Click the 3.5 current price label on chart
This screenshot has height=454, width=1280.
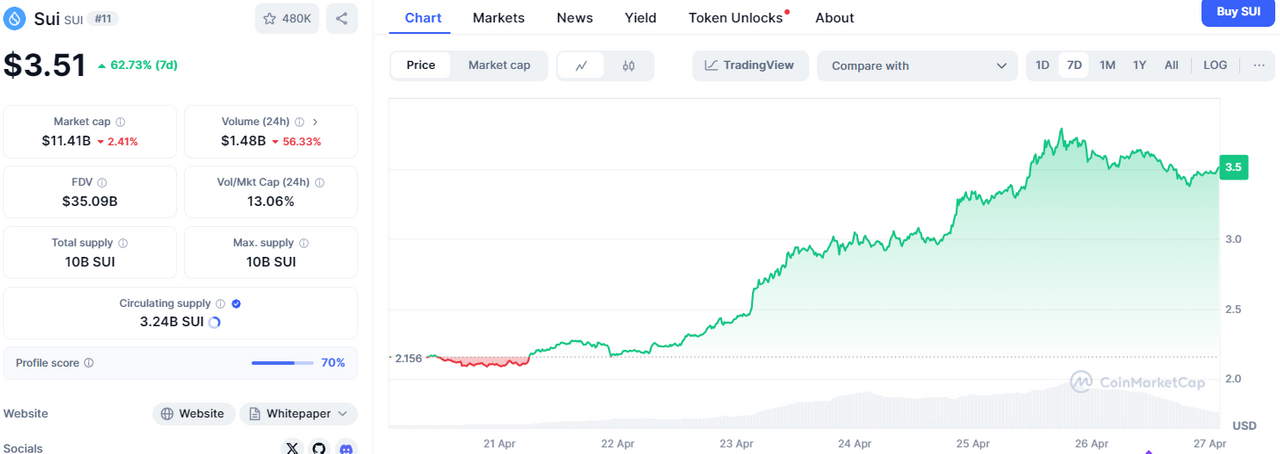coord(1233,167)
